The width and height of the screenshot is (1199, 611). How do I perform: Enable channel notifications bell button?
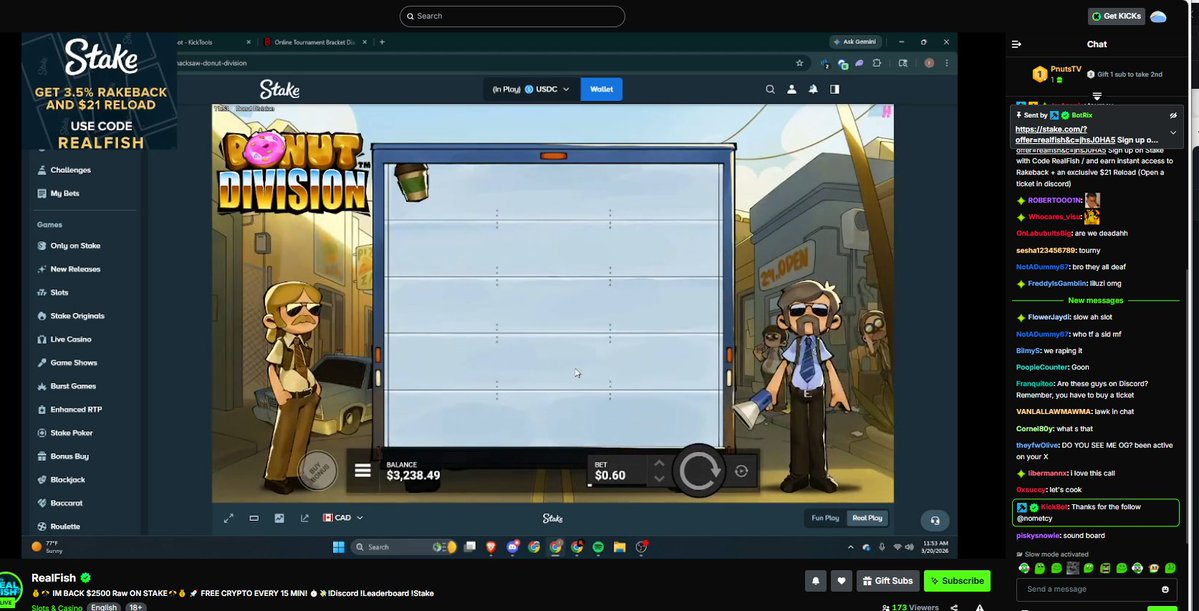coord(815,581)
